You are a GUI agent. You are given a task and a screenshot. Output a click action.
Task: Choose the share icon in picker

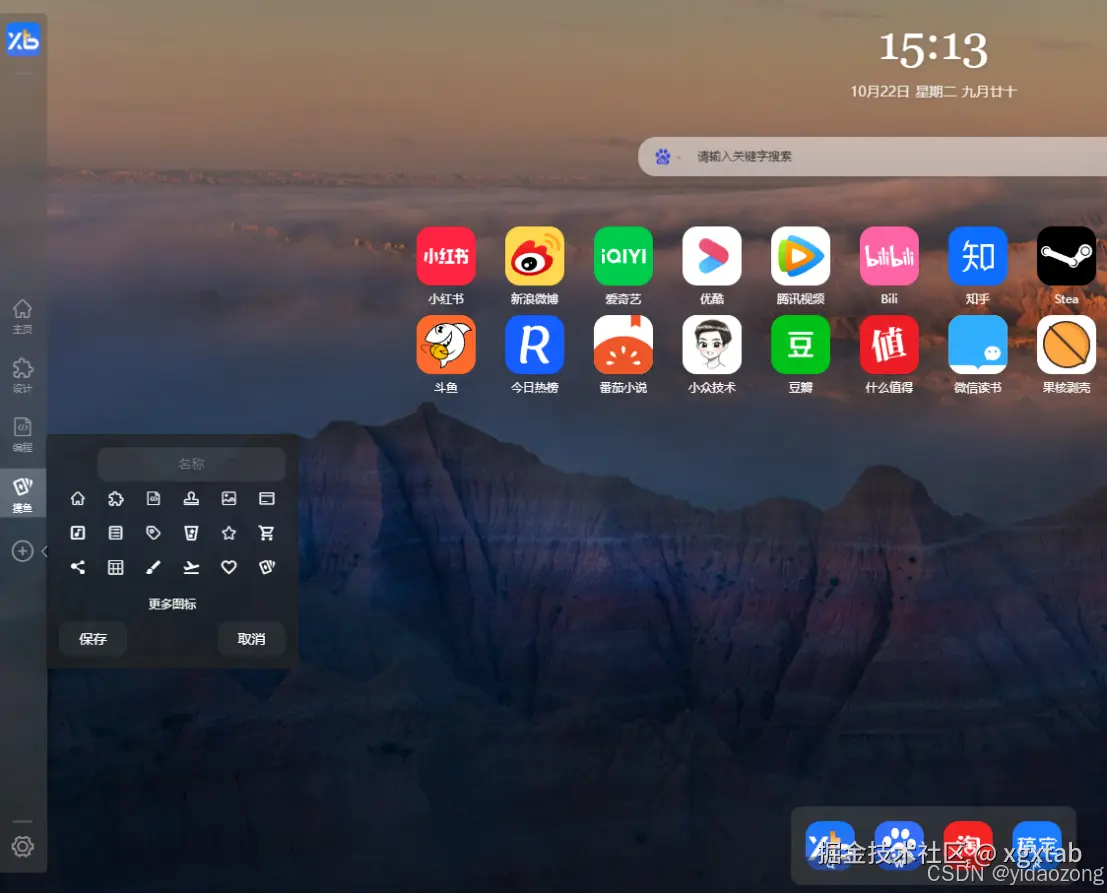(78, 567)
